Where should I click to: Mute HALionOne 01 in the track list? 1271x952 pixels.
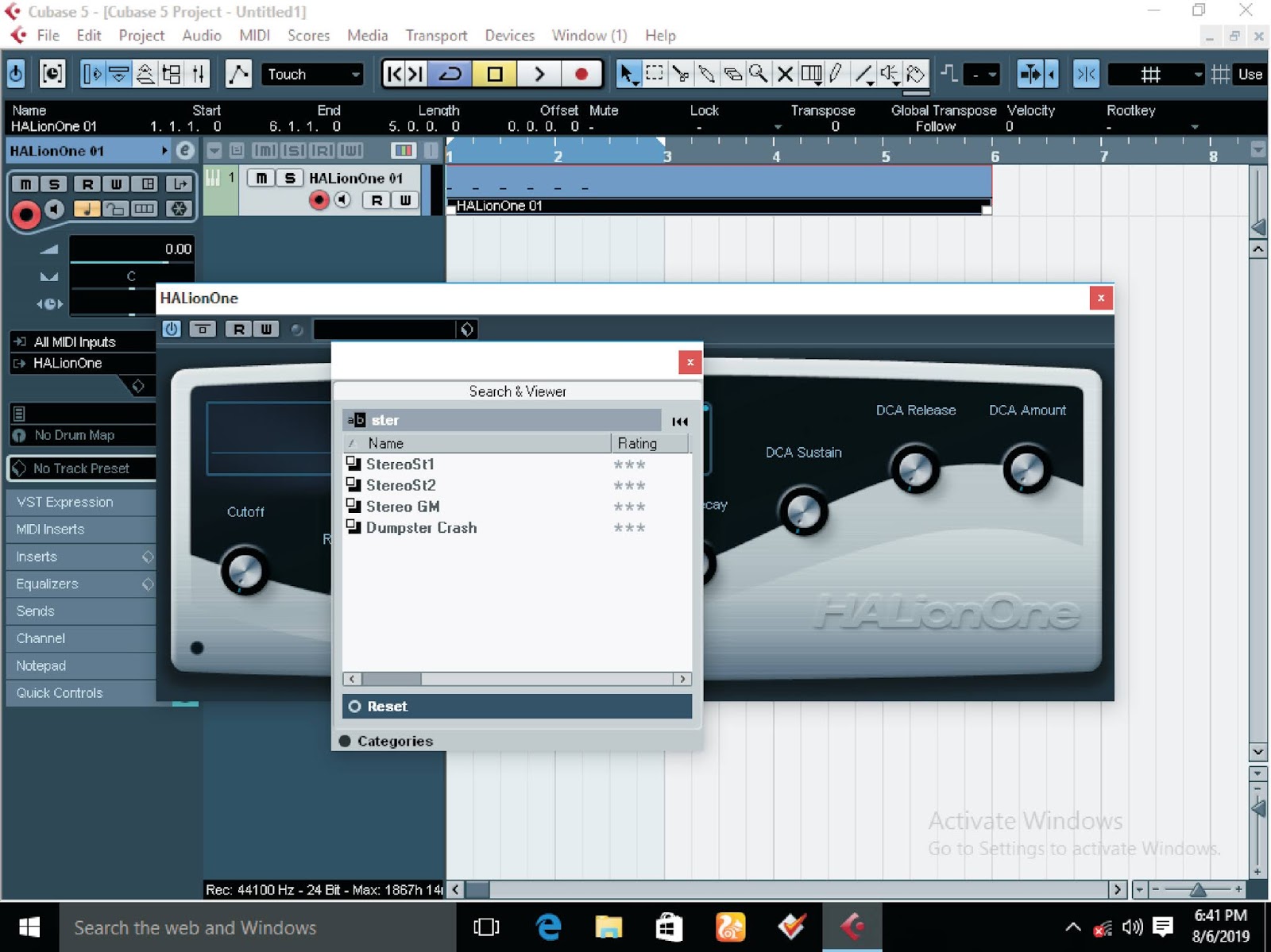coord(261,178)
